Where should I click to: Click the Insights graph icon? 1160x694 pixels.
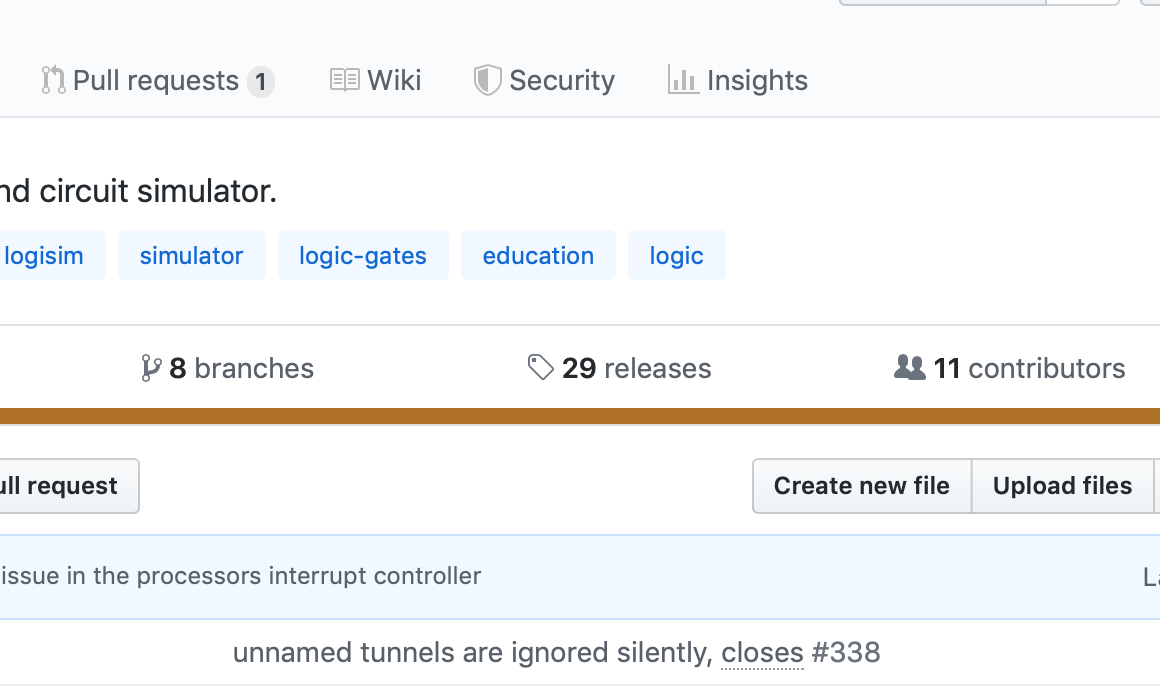pyautogui.click(x=682, y=80)
